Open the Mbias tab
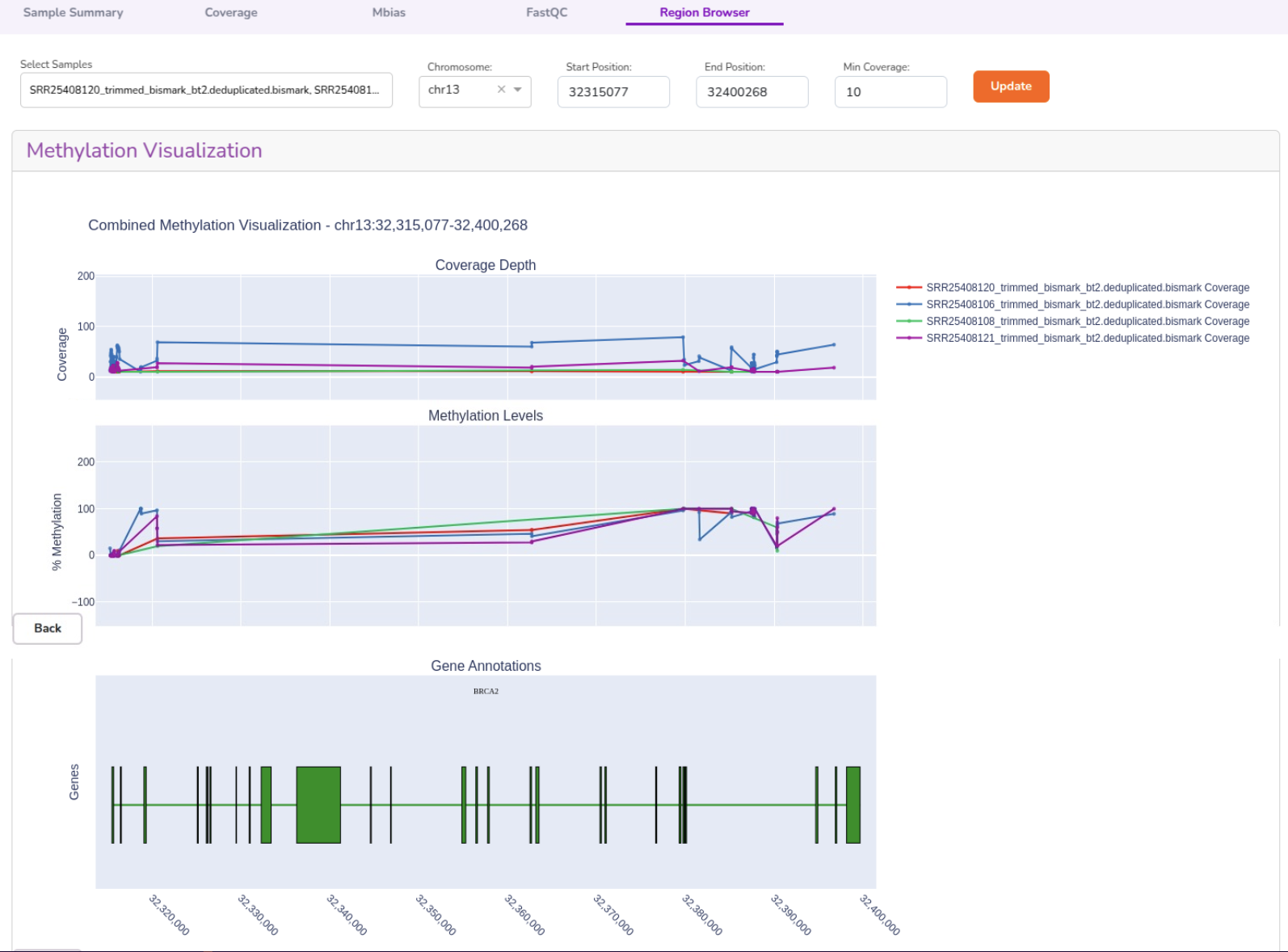Viewport: 1288px width, 952px height. 389,12
